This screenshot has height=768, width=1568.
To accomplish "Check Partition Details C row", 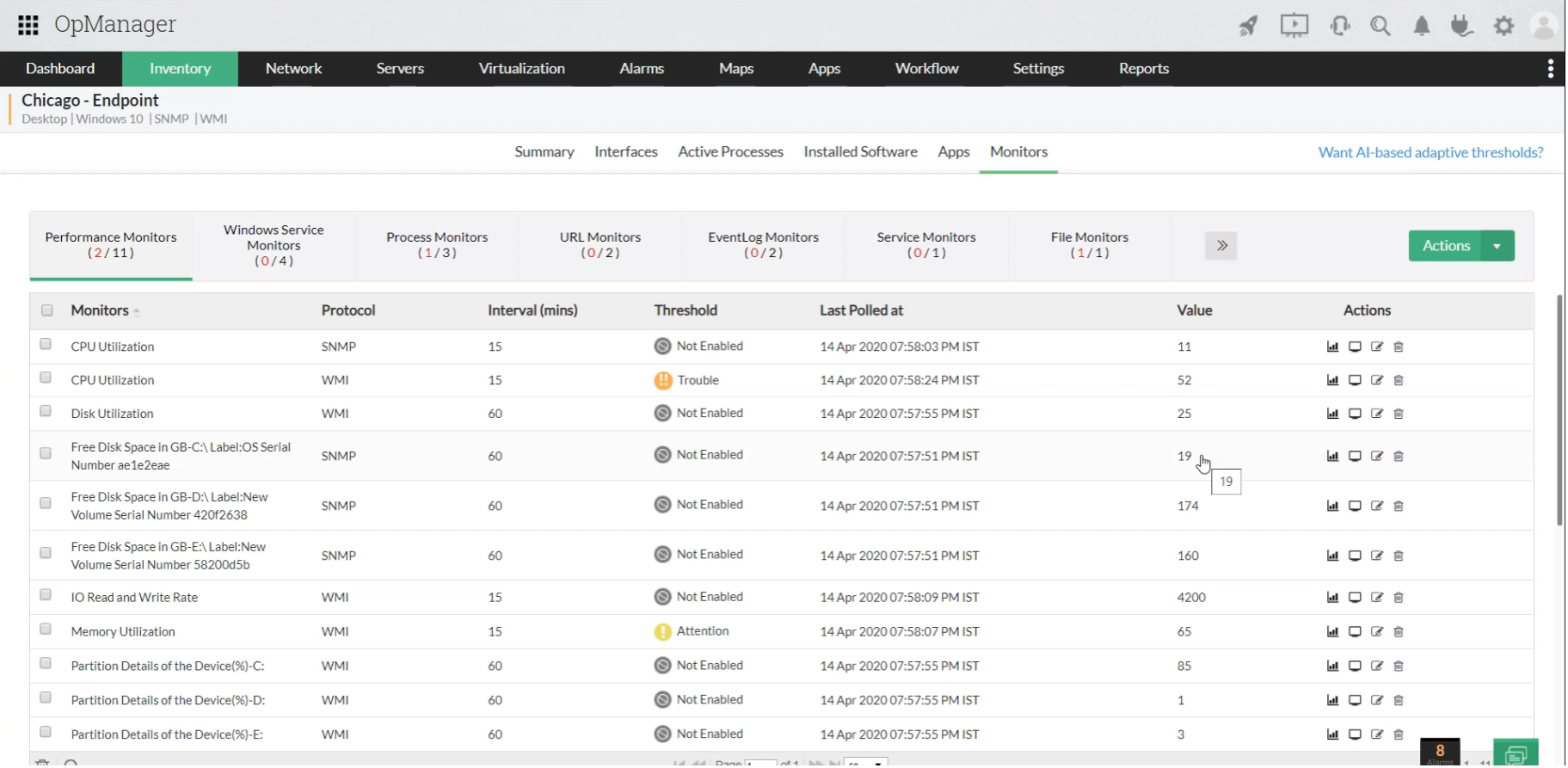I will tap(46, 664).
